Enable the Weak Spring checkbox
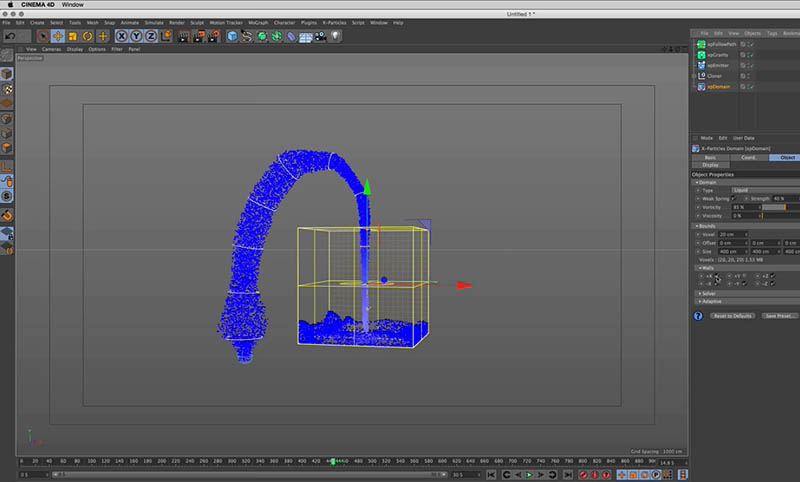Viewport: 800px width, 482px height. click(732, 198)
